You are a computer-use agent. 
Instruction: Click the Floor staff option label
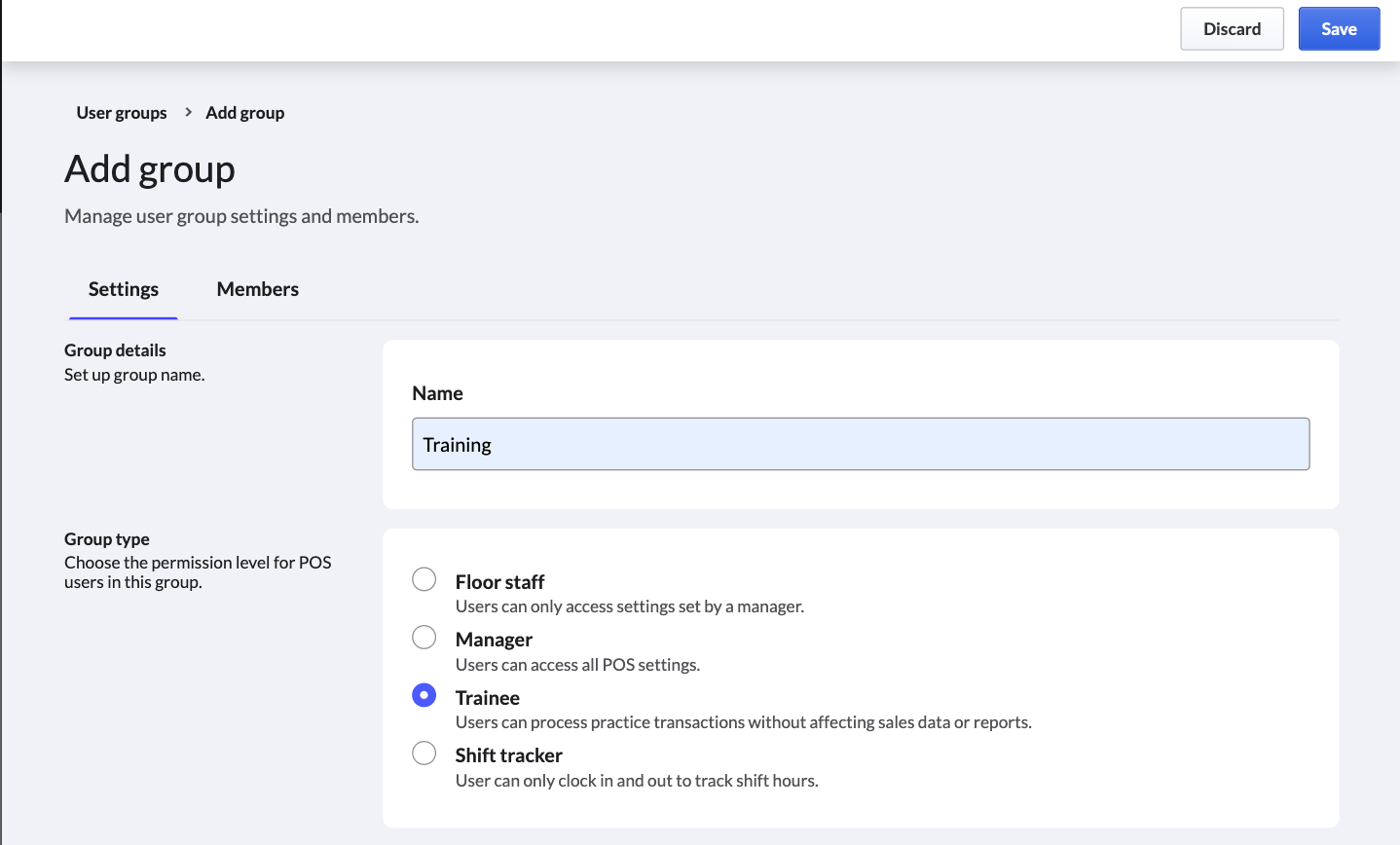coord(499,582)
